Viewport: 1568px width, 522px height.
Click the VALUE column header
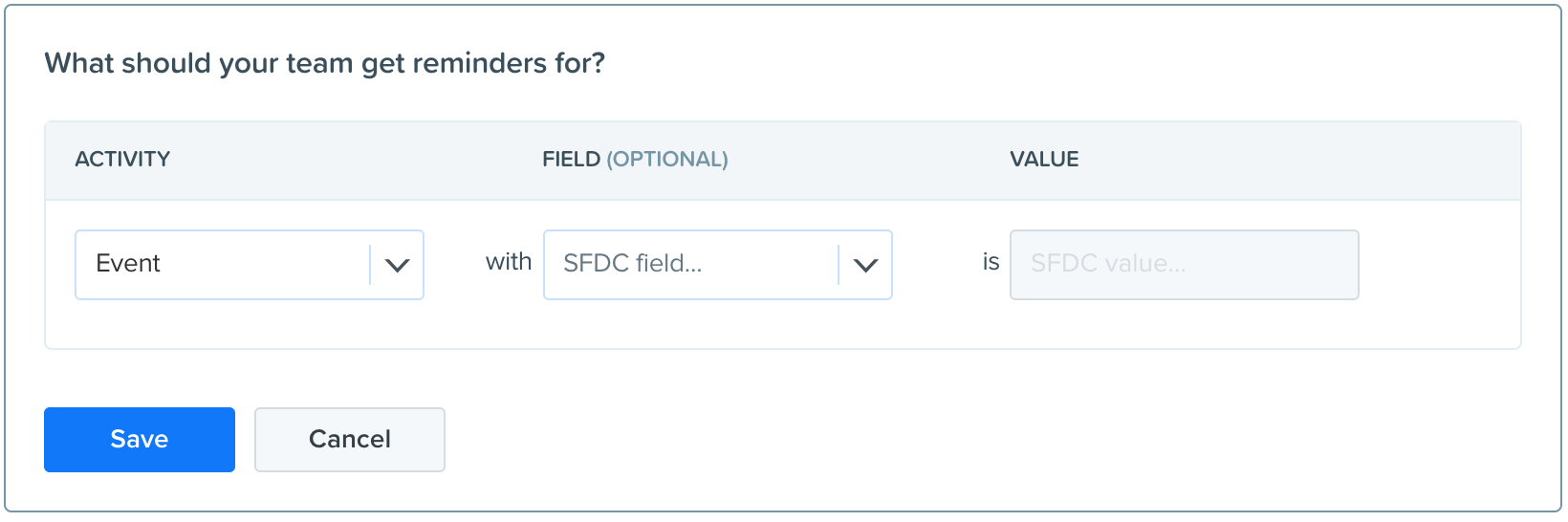(x=1044, y=159)
